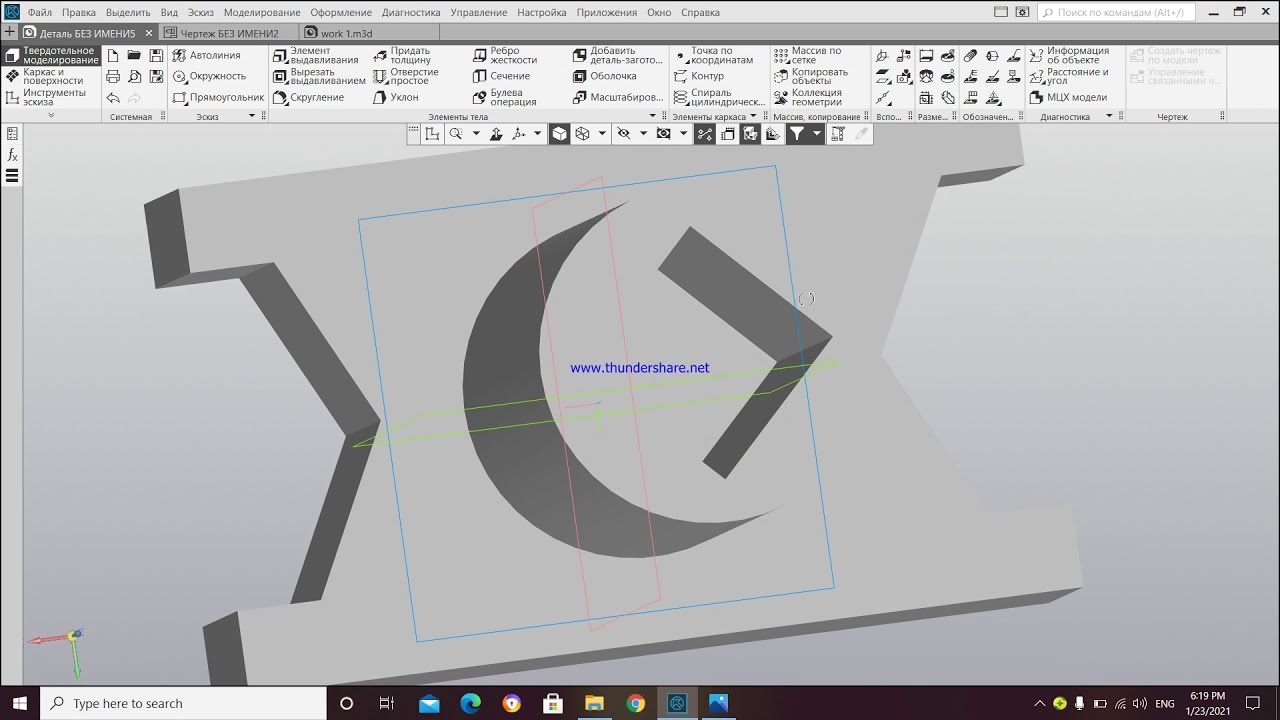Expand the Элементы каркаса panel arrow

(753, 117)
